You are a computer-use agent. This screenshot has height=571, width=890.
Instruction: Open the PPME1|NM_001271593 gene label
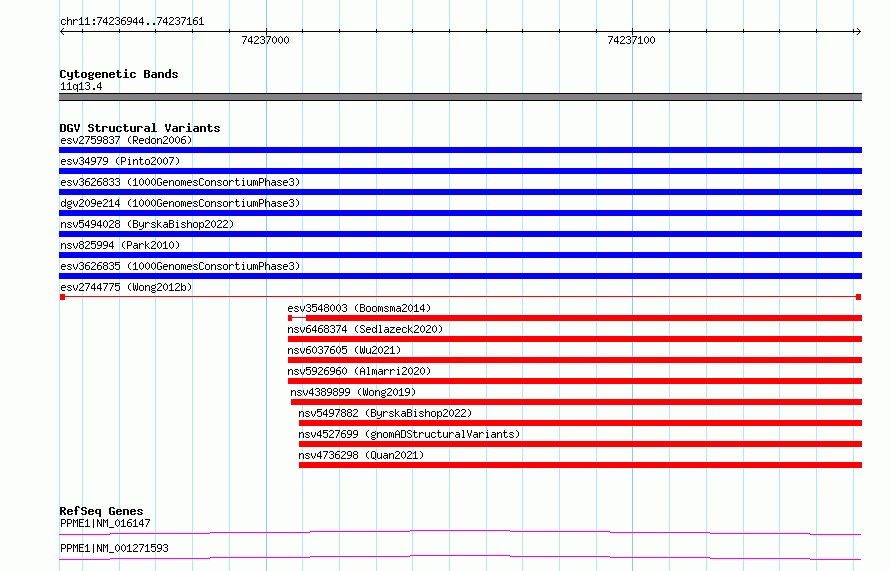tap(114, 548)
